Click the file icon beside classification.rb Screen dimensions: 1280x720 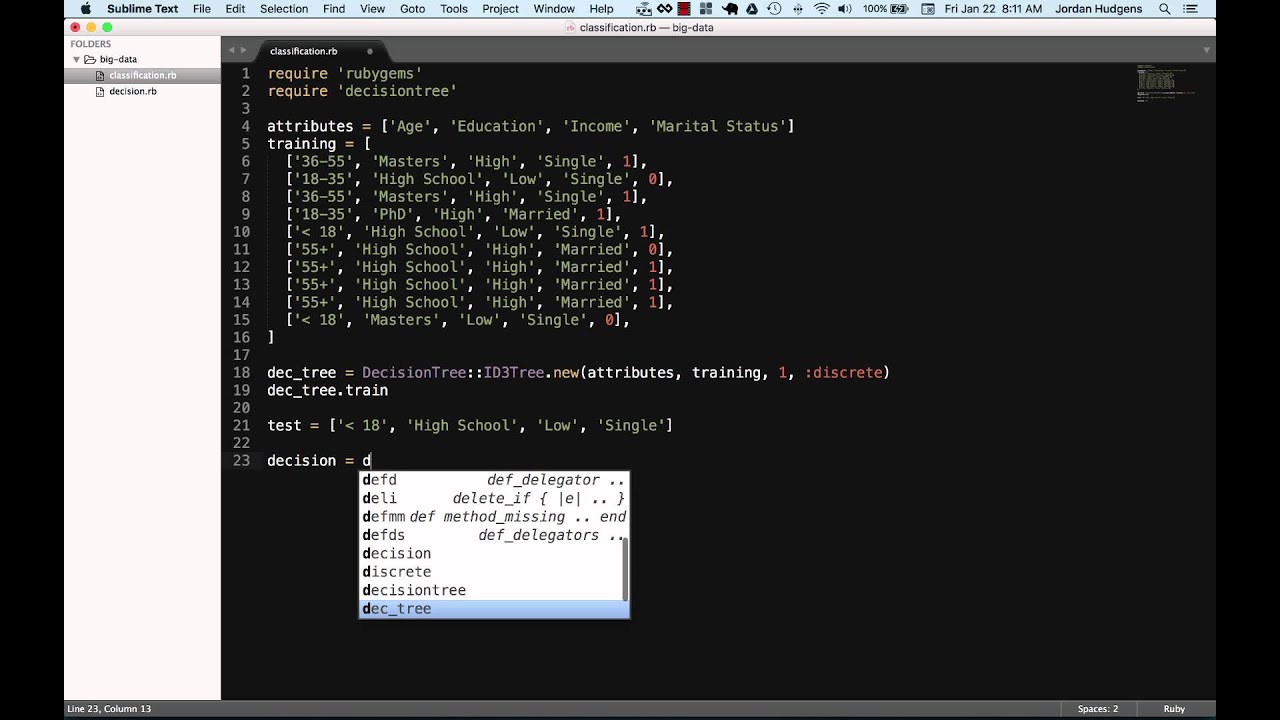(100, 75)
